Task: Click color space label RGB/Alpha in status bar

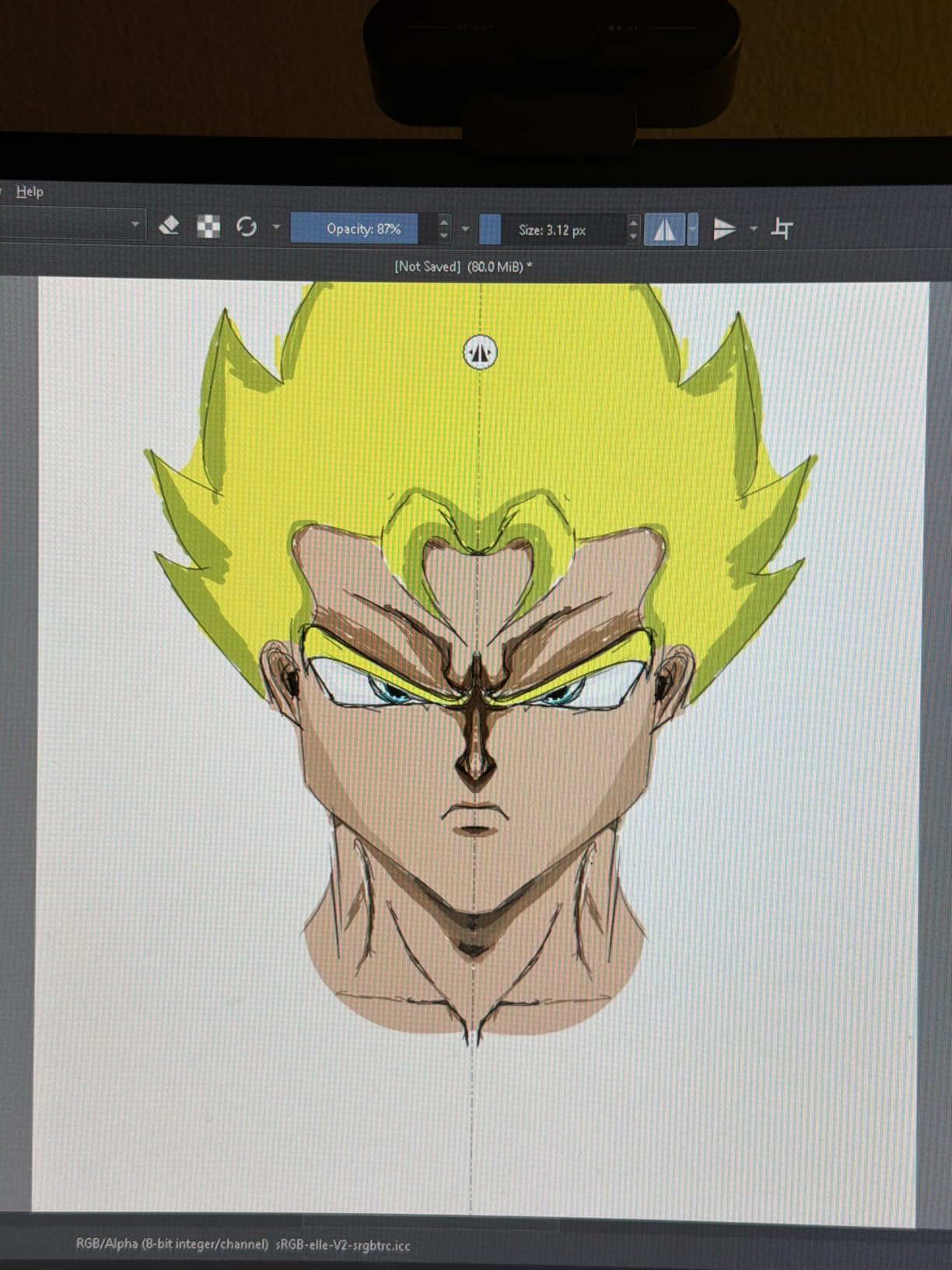Action: point(172,1244)
